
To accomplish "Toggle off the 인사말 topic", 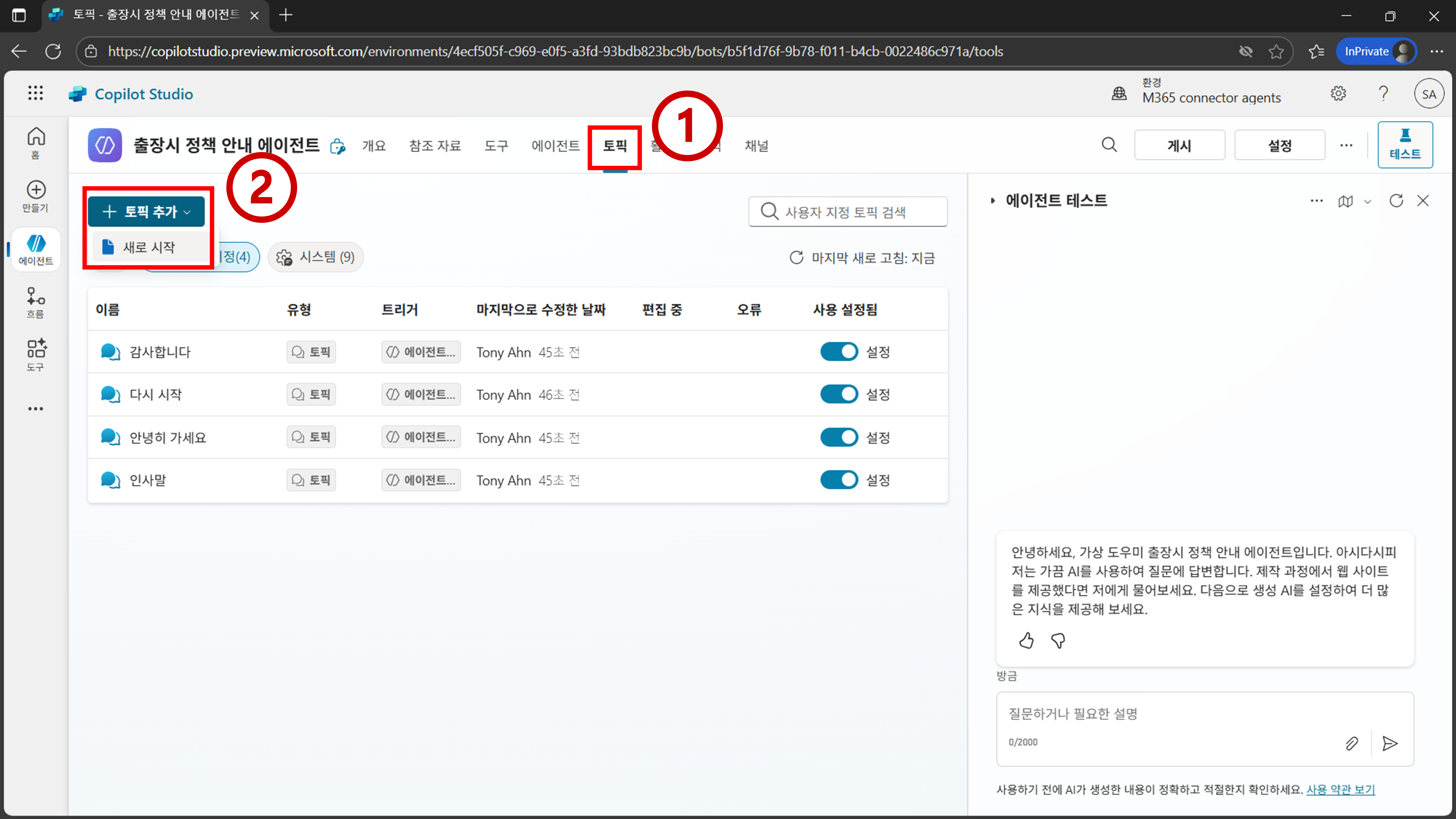I will pyautogui.click(x=839, y=480).
